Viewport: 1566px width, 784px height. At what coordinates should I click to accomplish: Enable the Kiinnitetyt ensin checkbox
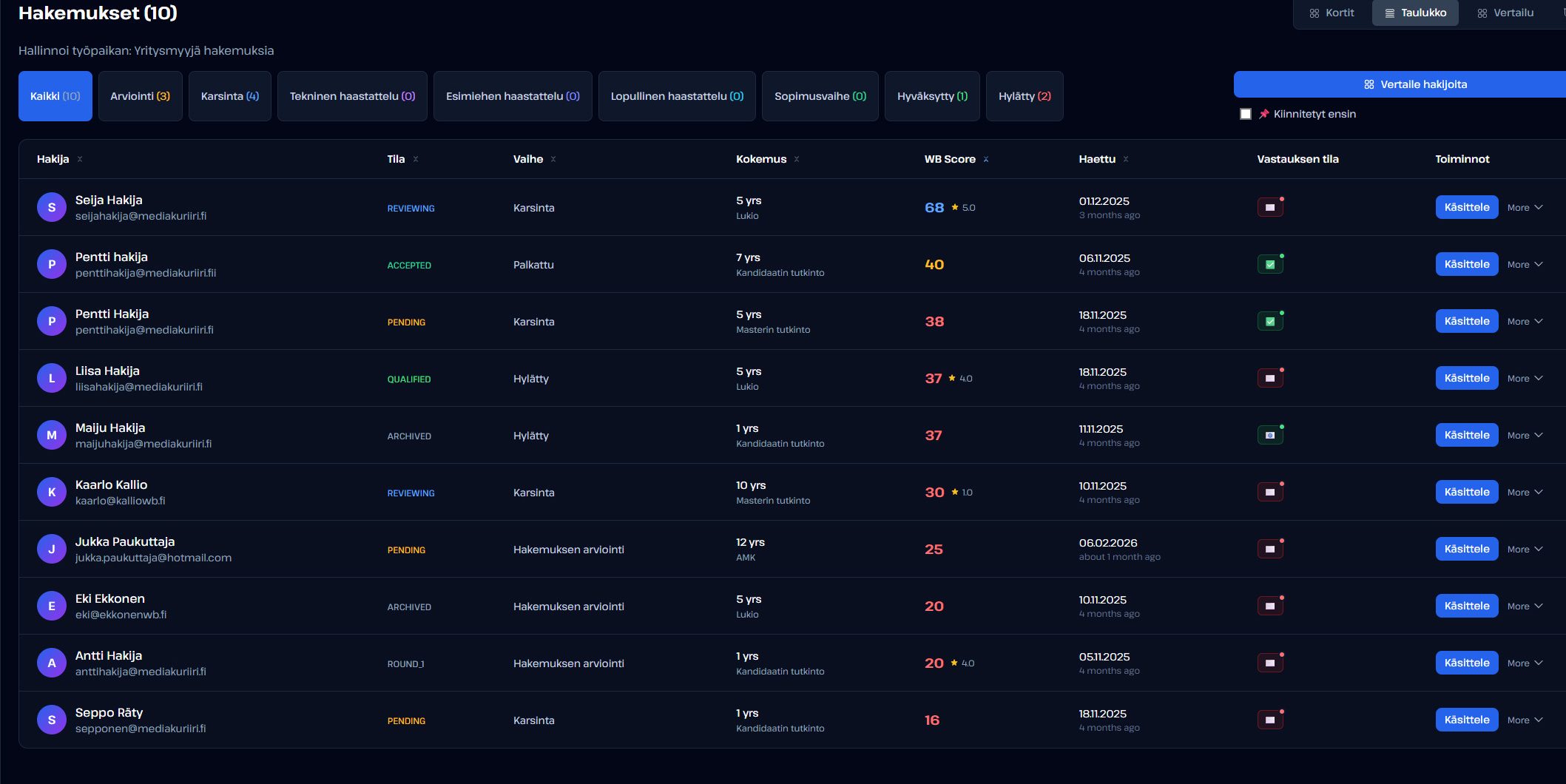(1246, 114)
